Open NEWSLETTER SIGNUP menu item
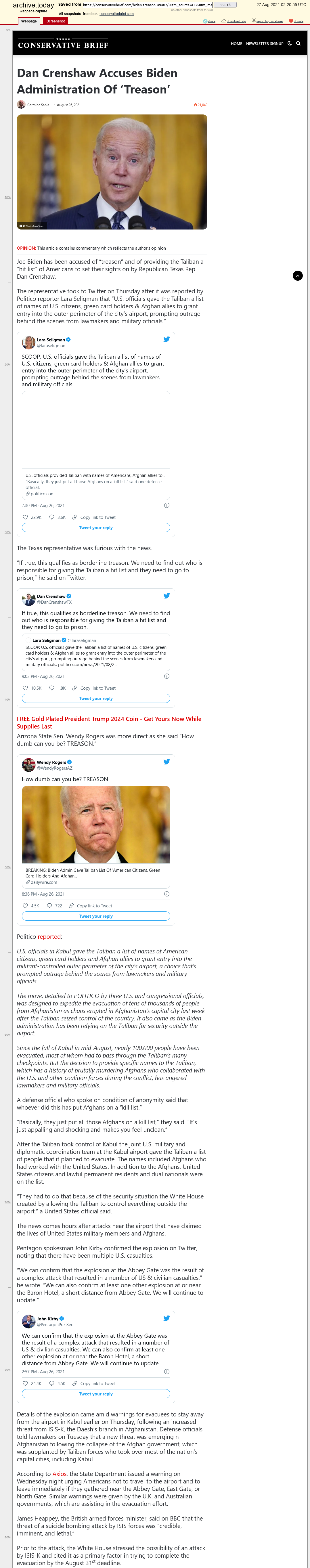The height and width of the screenshot is (1568, 310). 265,44
